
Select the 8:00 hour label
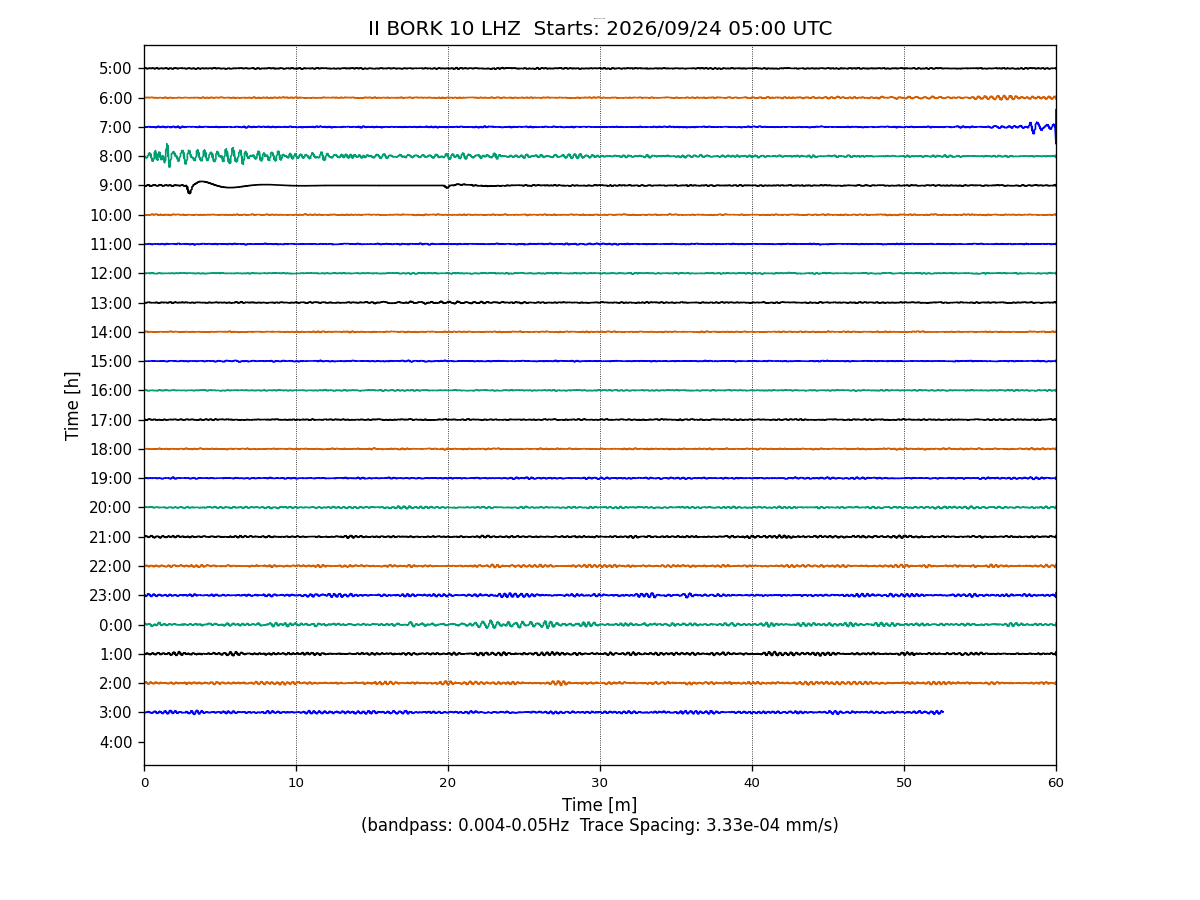[116, 156]
